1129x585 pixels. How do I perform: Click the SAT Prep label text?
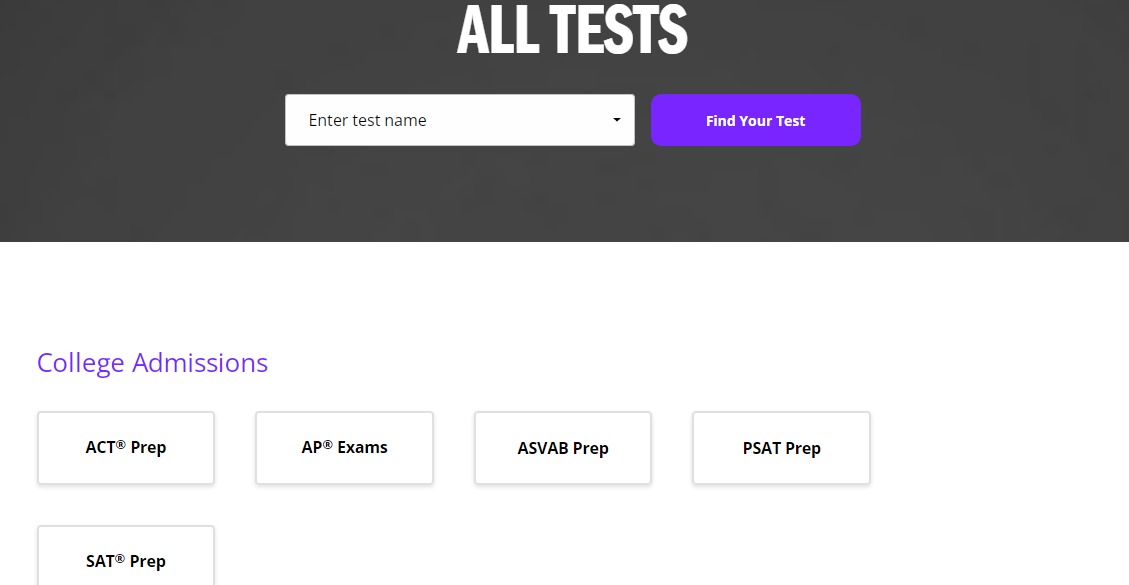[126, 561]
